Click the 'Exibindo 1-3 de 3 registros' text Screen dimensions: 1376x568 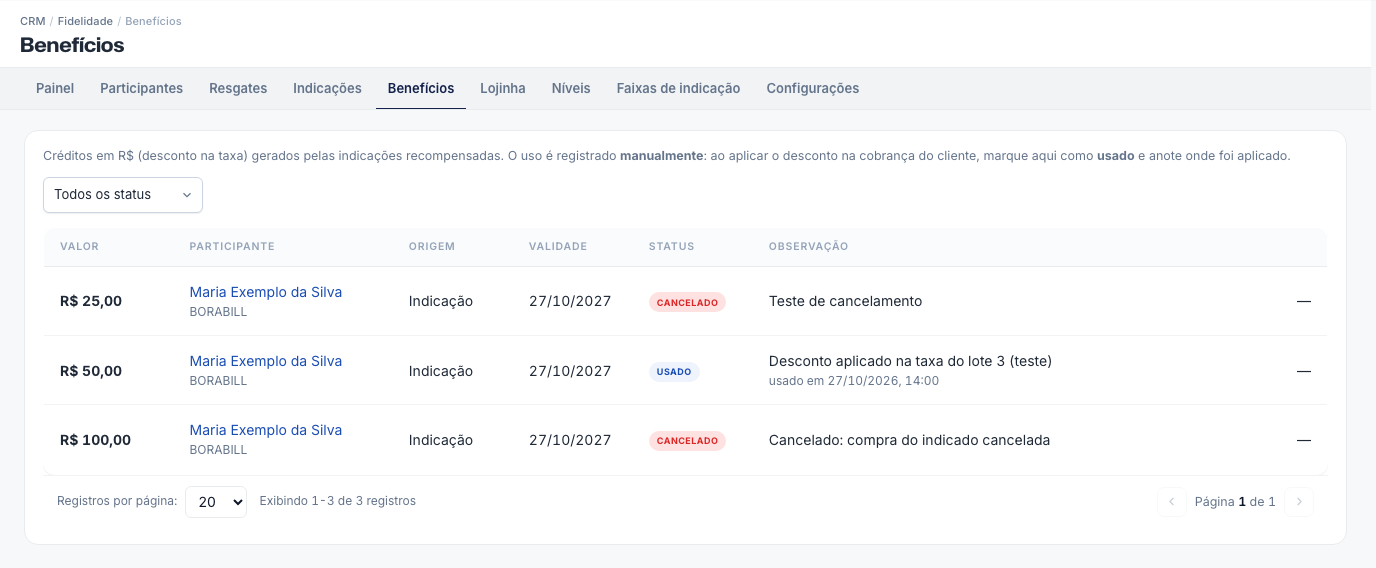click(x=338, y=501)
